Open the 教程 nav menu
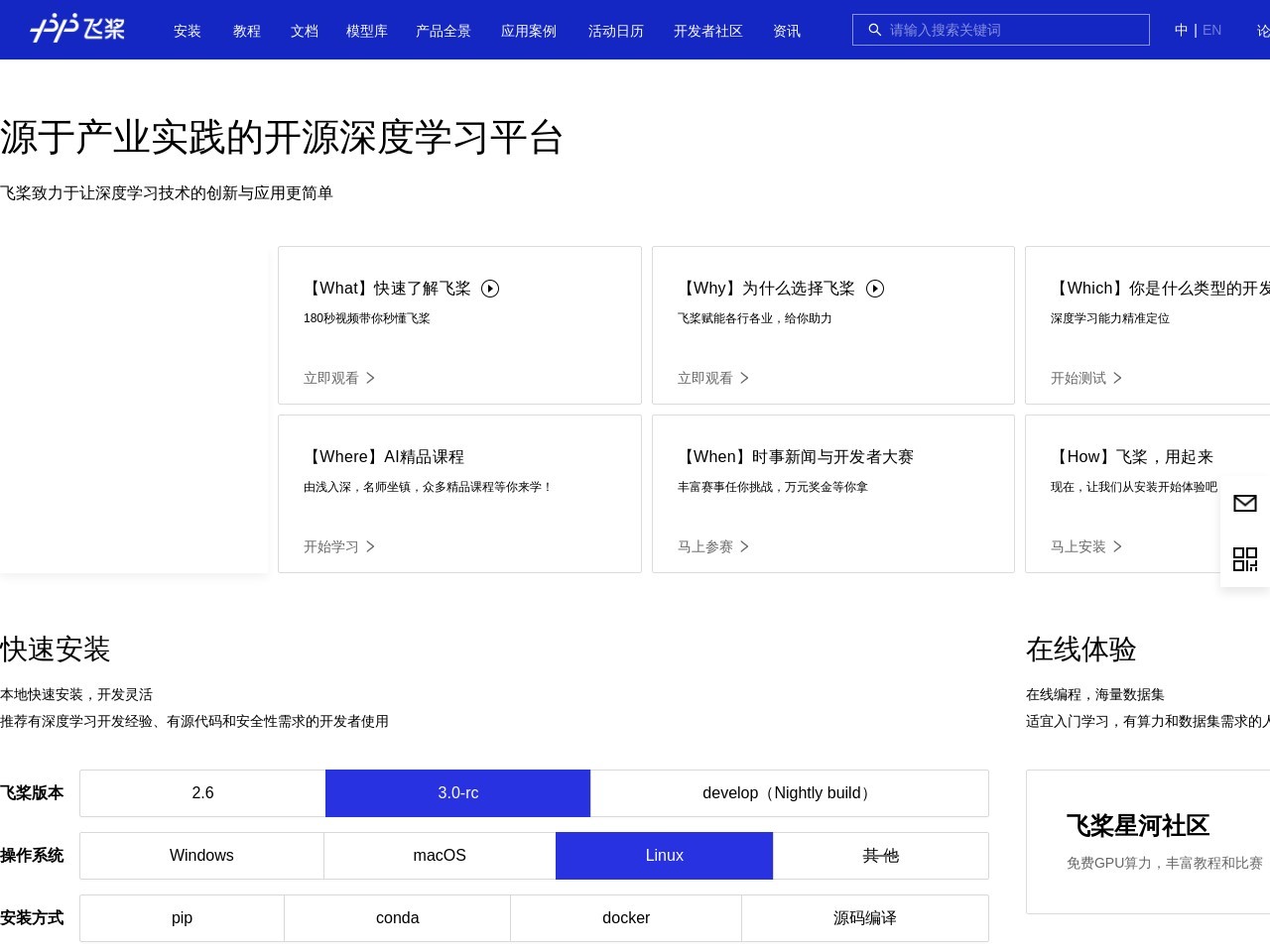The image size is (1270, 952). tap(247, 31)
